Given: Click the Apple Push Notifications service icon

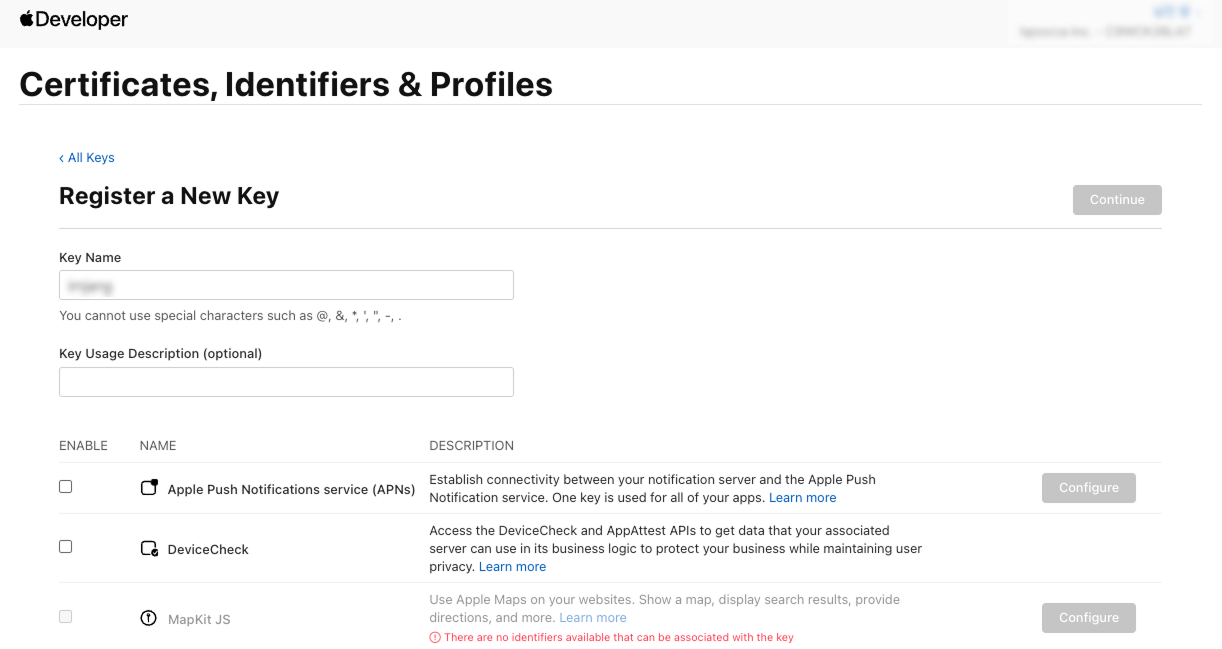Looking at the screenshot, I should (x=149, y=488).
